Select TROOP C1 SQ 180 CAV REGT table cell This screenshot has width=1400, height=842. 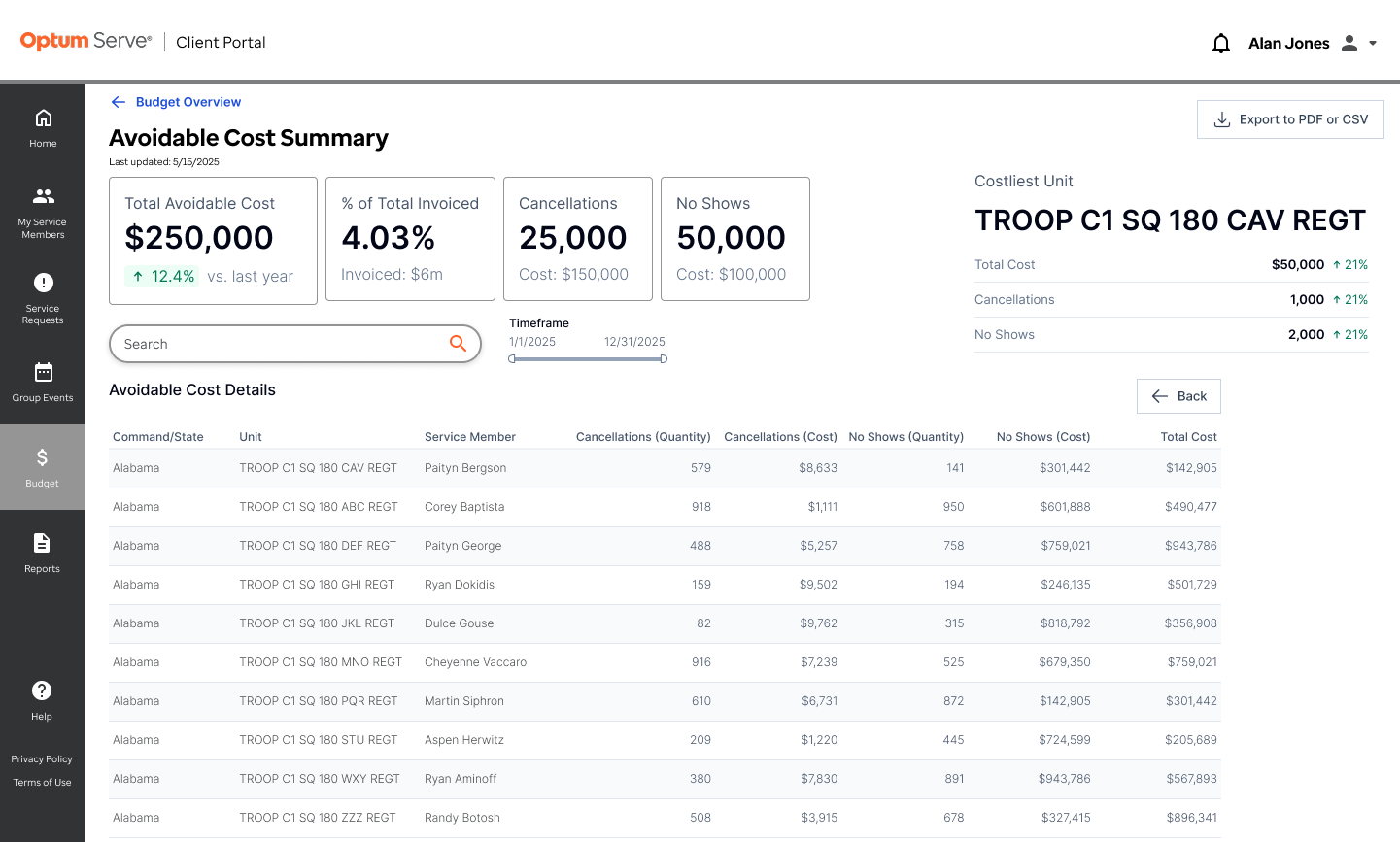click(319, 468)
